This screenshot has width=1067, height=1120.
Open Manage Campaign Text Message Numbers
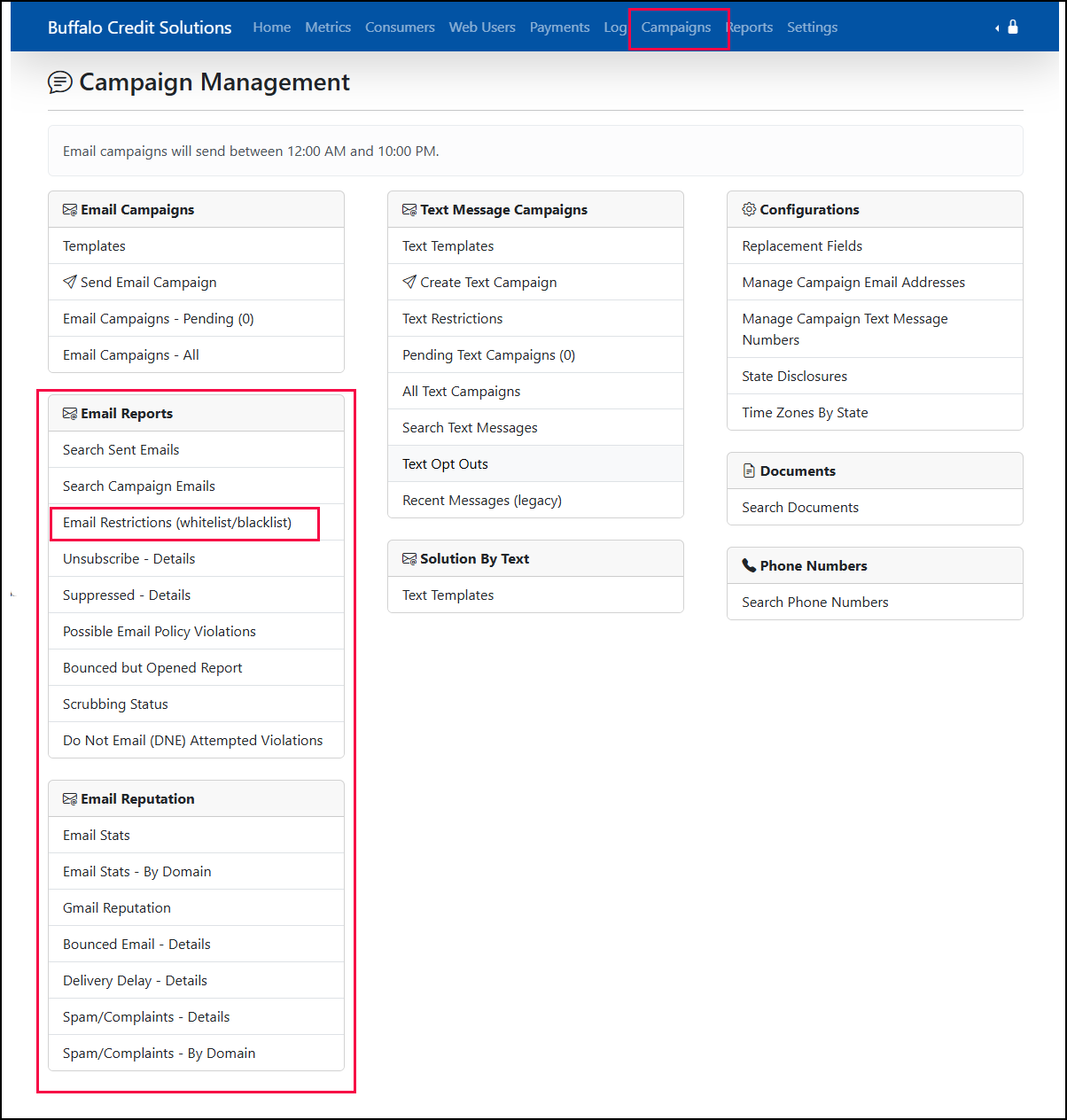[x=875, y=330]
